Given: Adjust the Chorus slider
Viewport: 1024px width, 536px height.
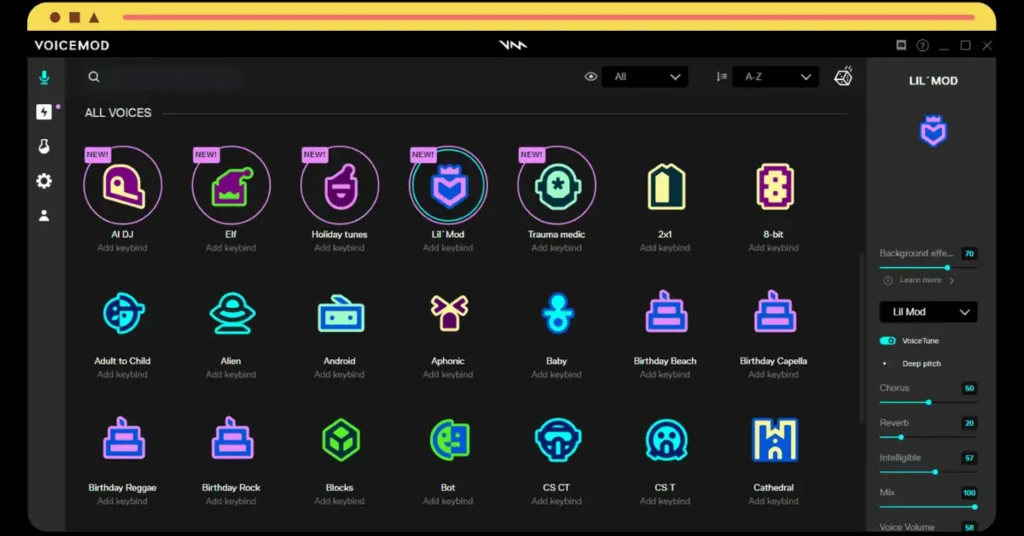Looking at the screenshot, I should tap(928, 402).
